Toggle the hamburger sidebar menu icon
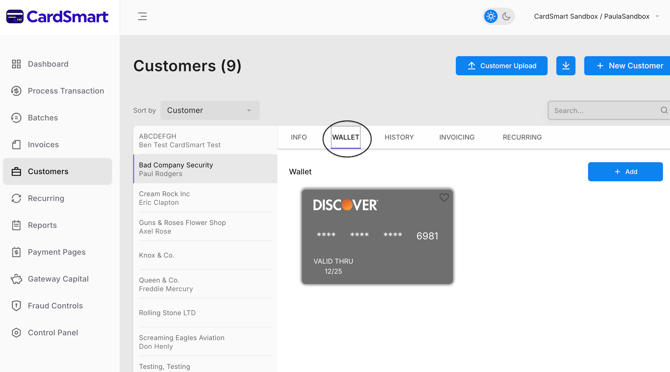This screenshot has height=372, width=670. pyautogui.click(x=142, y=17)
